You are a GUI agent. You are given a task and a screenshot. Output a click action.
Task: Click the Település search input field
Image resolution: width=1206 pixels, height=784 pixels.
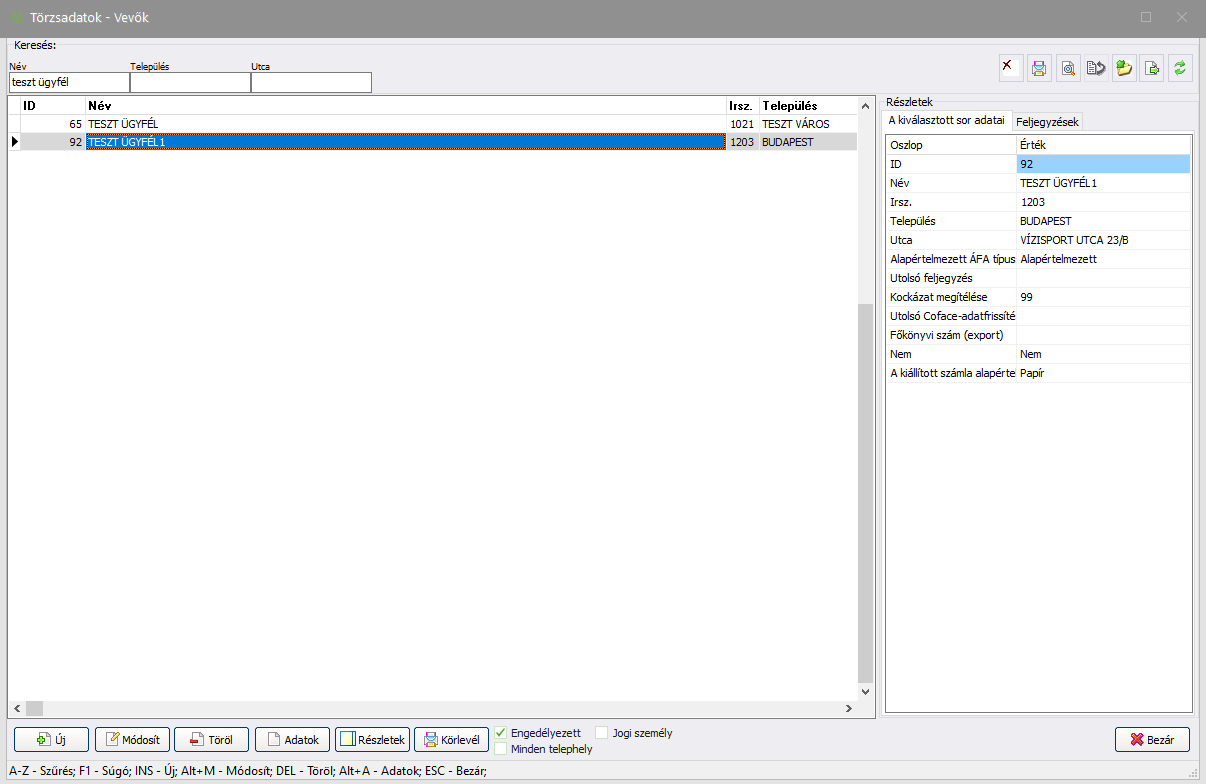tap(190, 82)
